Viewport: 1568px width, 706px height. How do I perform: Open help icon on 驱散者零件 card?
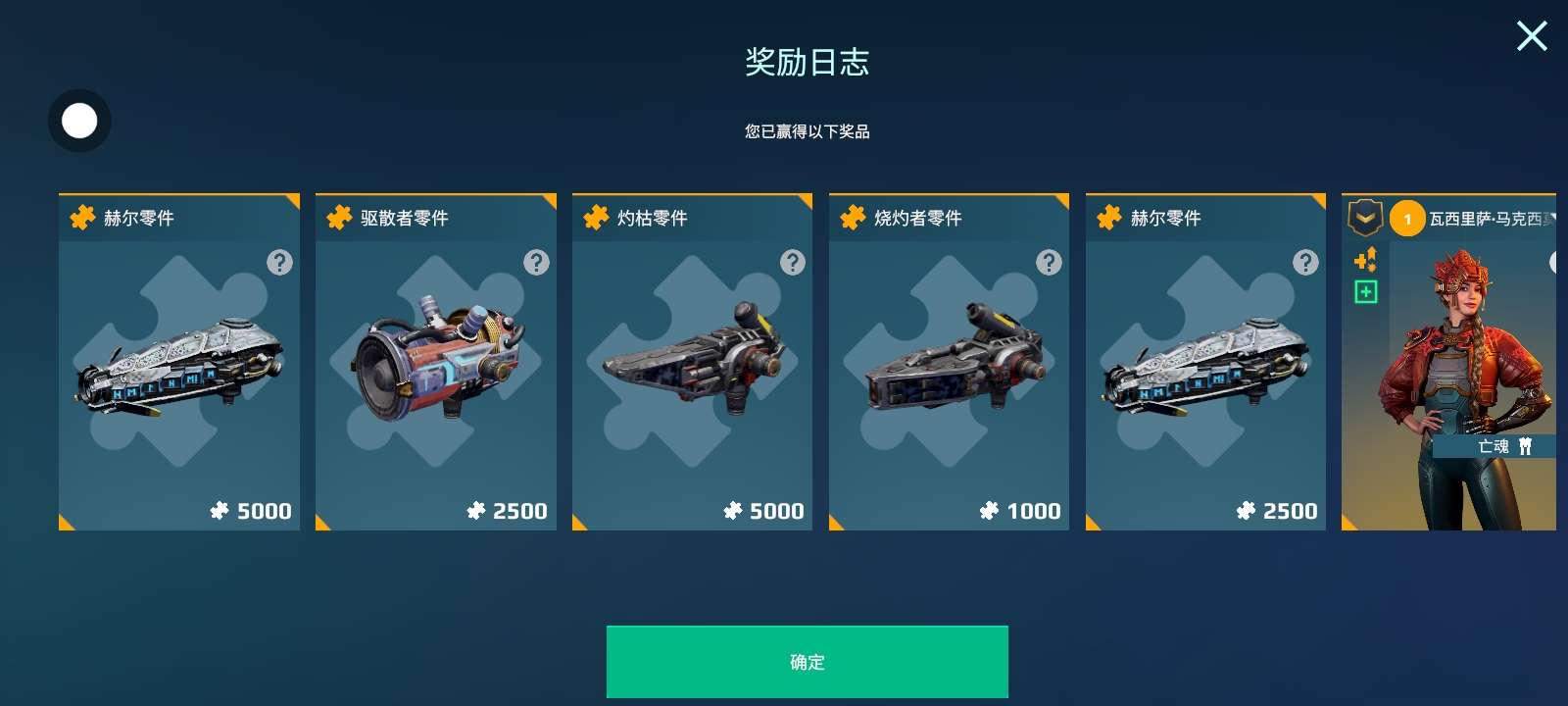coord(536,262)
